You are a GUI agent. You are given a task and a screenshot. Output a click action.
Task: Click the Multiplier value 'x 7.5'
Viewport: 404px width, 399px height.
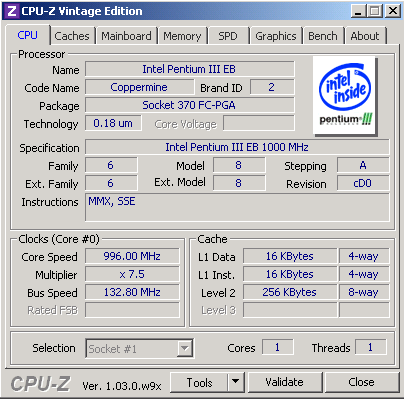click(x=132, y=274)
